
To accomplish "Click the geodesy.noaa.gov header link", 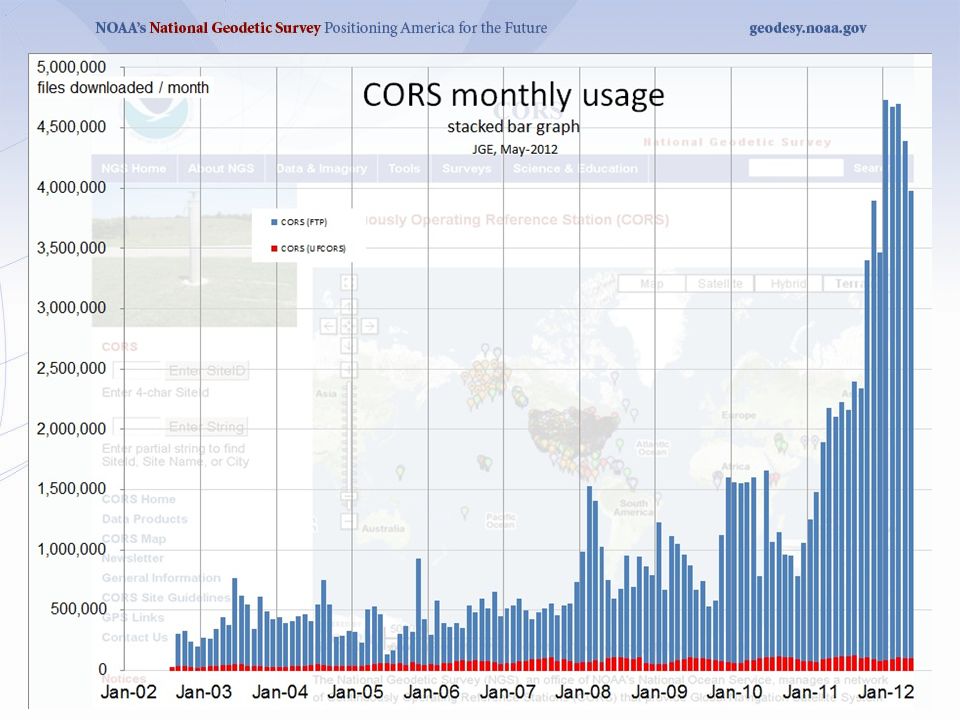I will pos(808,28).
